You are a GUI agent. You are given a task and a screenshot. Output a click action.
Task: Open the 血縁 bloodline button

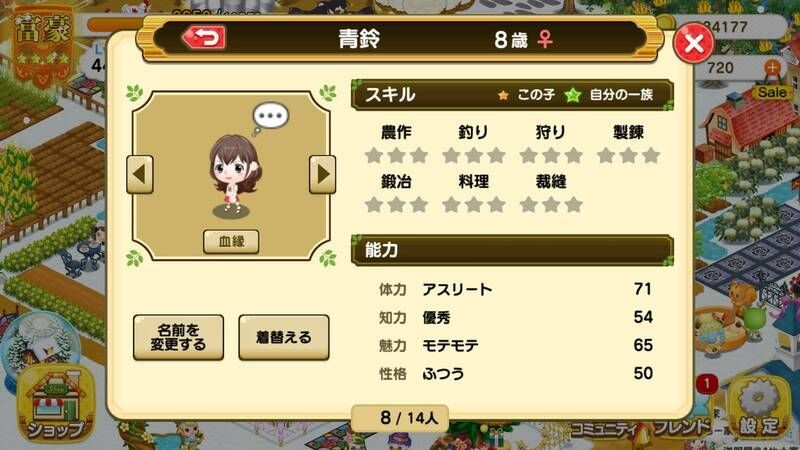click(x=231, y=241)
